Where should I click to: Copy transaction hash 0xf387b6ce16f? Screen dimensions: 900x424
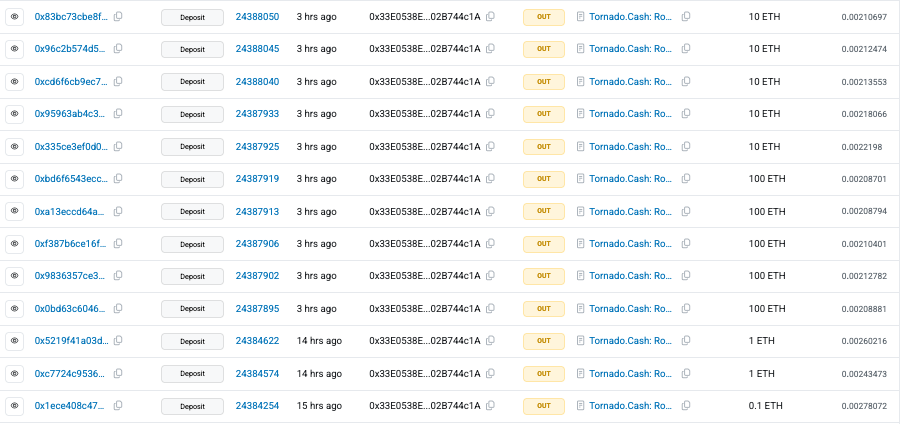tap(118, 244)
